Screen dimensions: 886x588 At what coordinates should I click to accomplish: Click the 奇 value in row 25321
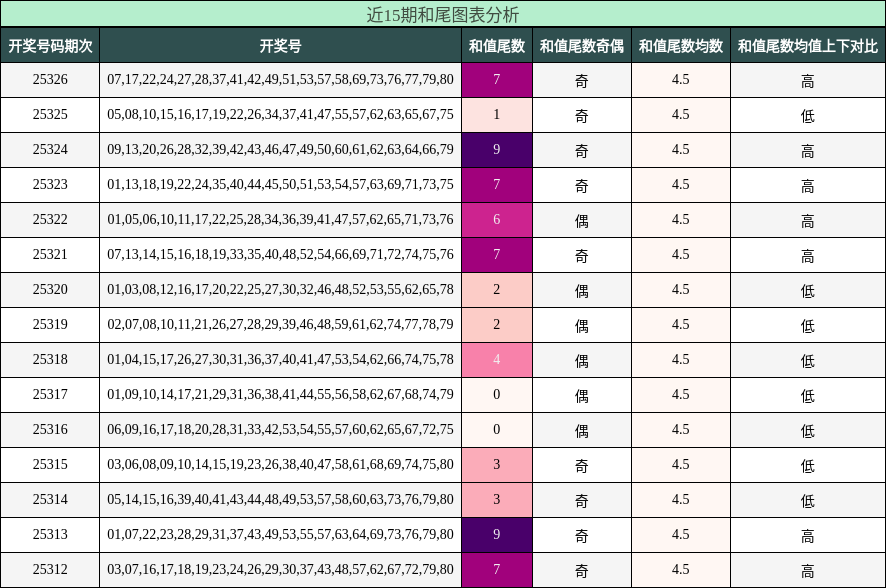pos(581,253)
